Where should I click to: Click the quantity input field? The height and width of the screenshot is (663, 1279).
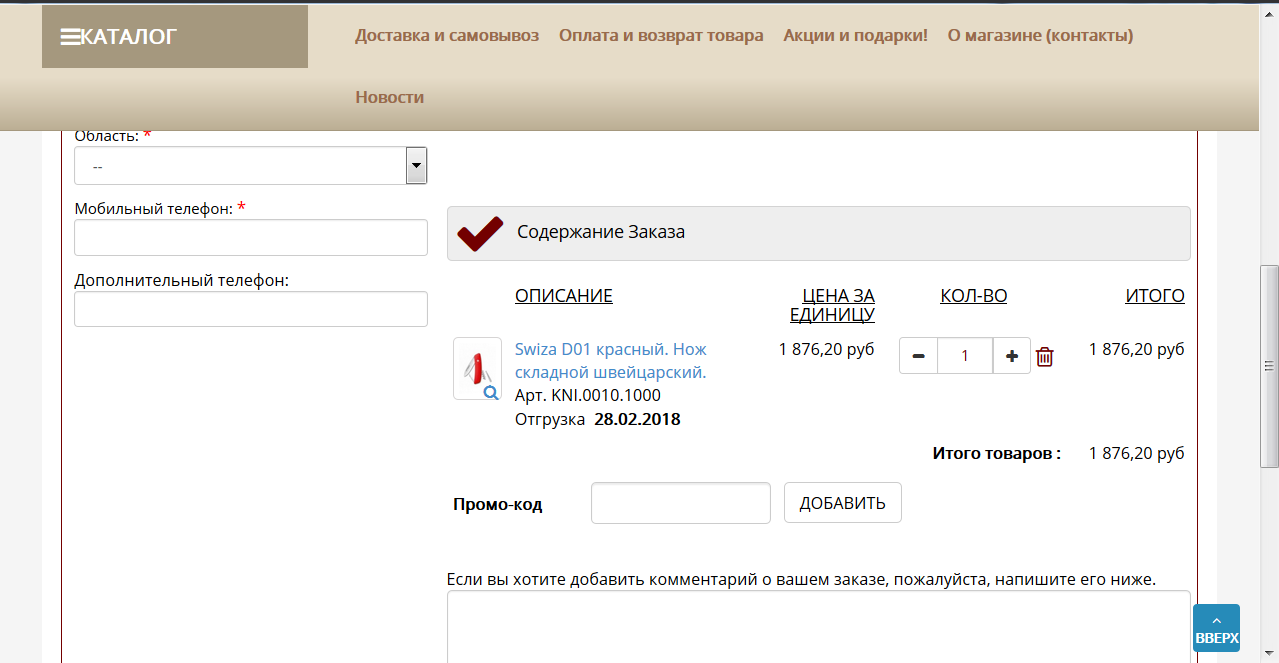pos(965,356)
